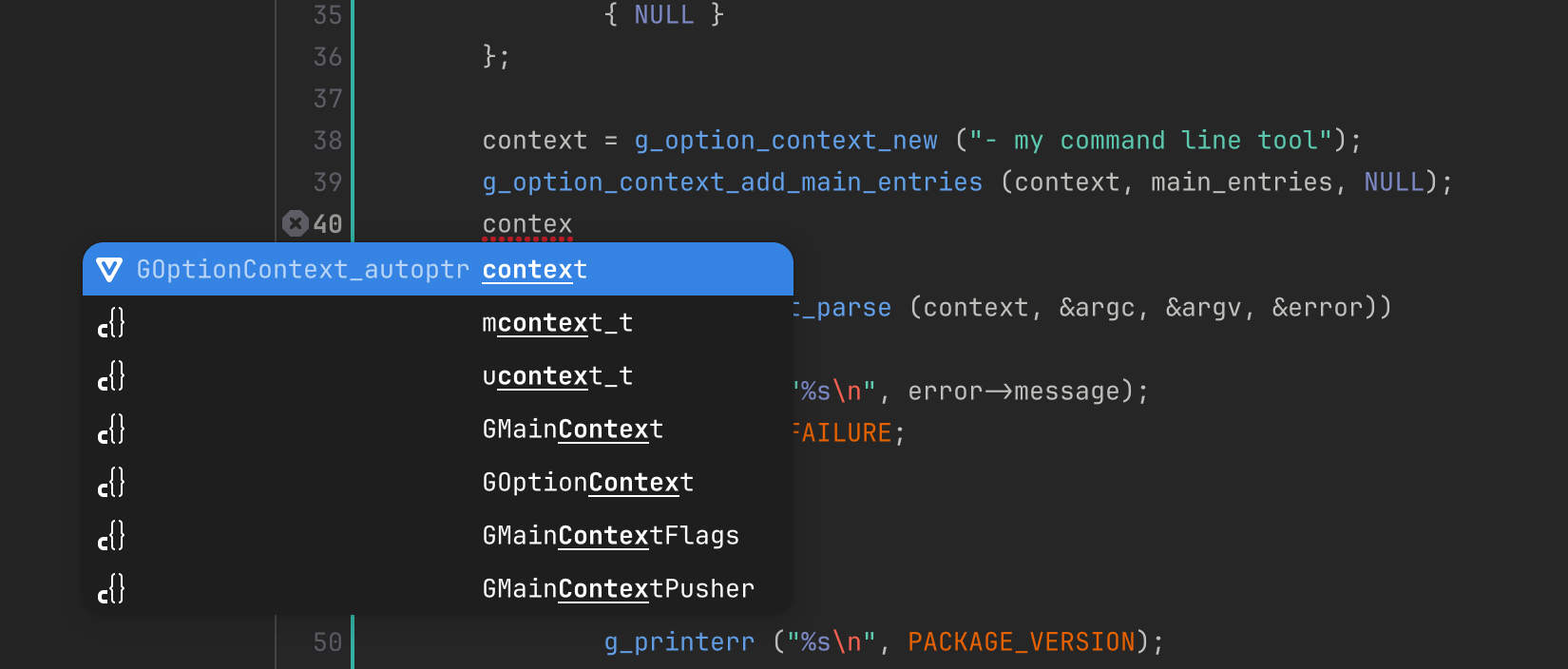
Task: Click the struct icon beside GOptionContext
Action: click(111, 483)
